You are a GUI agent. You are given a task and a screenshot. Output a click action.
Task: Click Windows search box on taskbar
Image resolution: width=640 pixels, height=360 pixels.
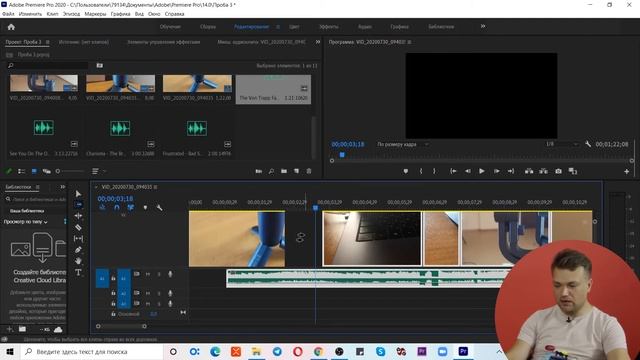92,352
